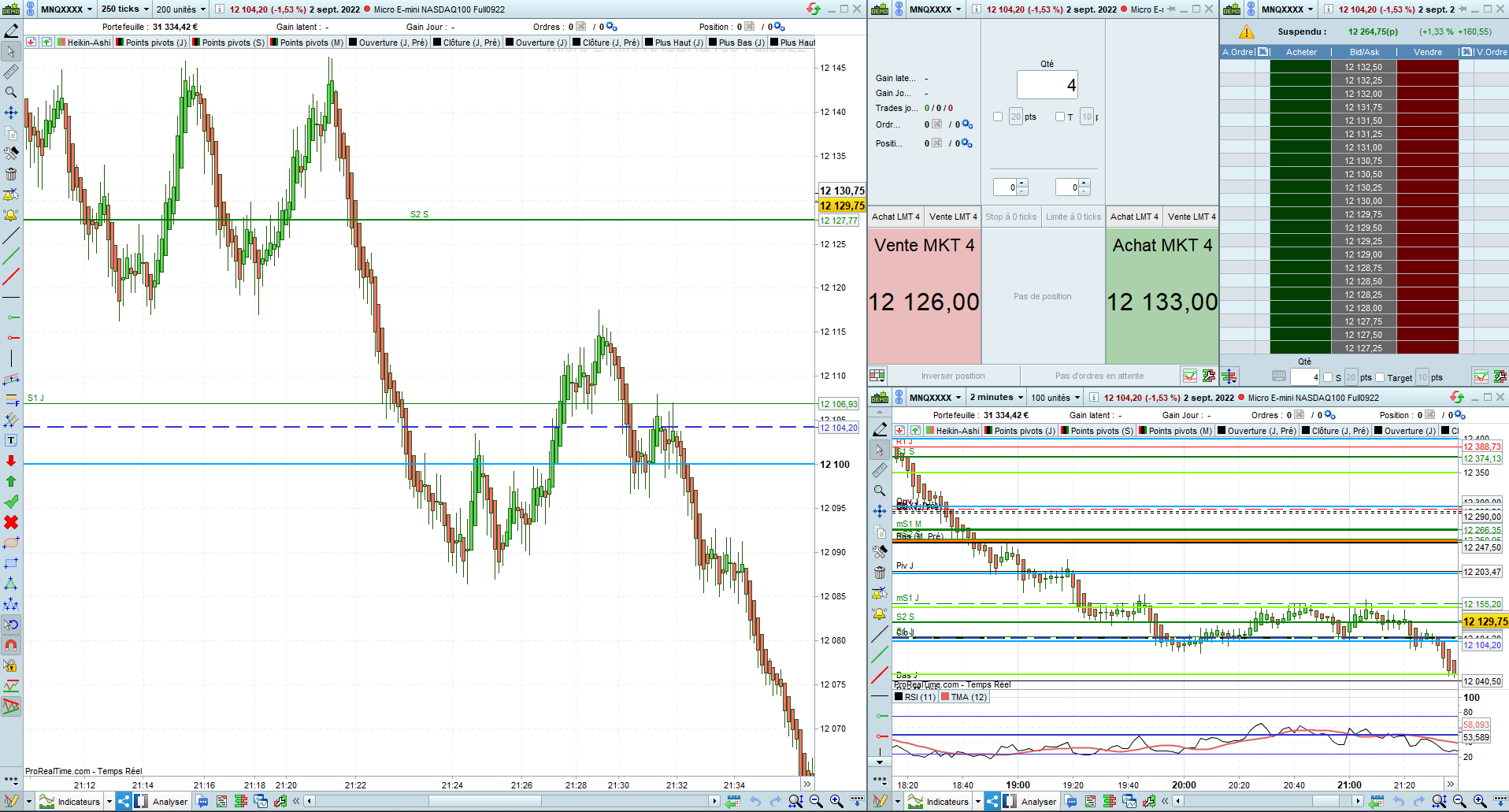Viewport: 1509px width, 812px height.
Task: Insert a green up arrow marker
Action: (11, 481)
